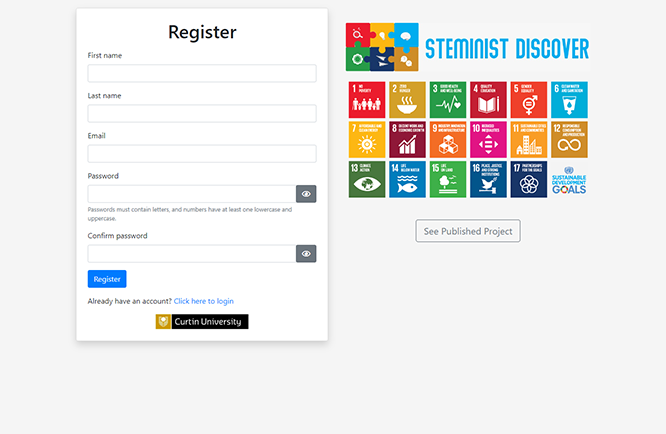Open the Click here to login link
Image resolution: width=666 pixels, height=434 pixels.
203,301
